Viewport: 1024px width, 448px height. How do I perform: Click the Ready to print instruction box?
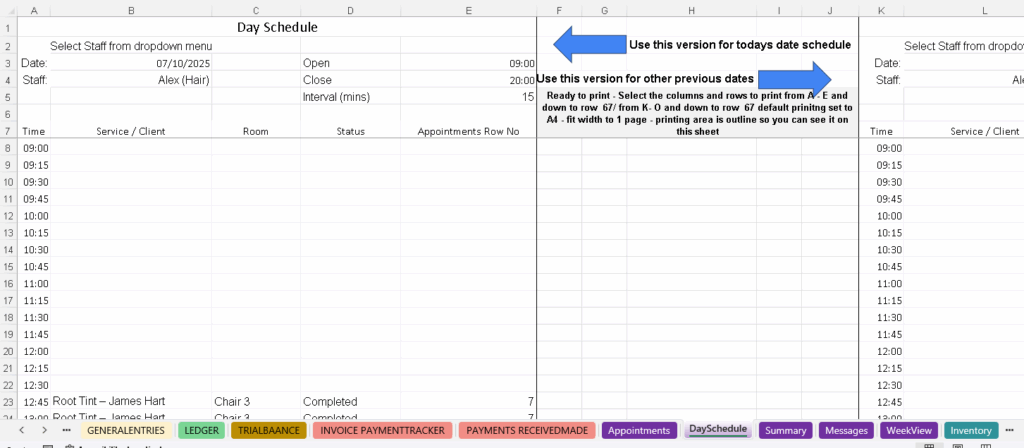[697, 113]
